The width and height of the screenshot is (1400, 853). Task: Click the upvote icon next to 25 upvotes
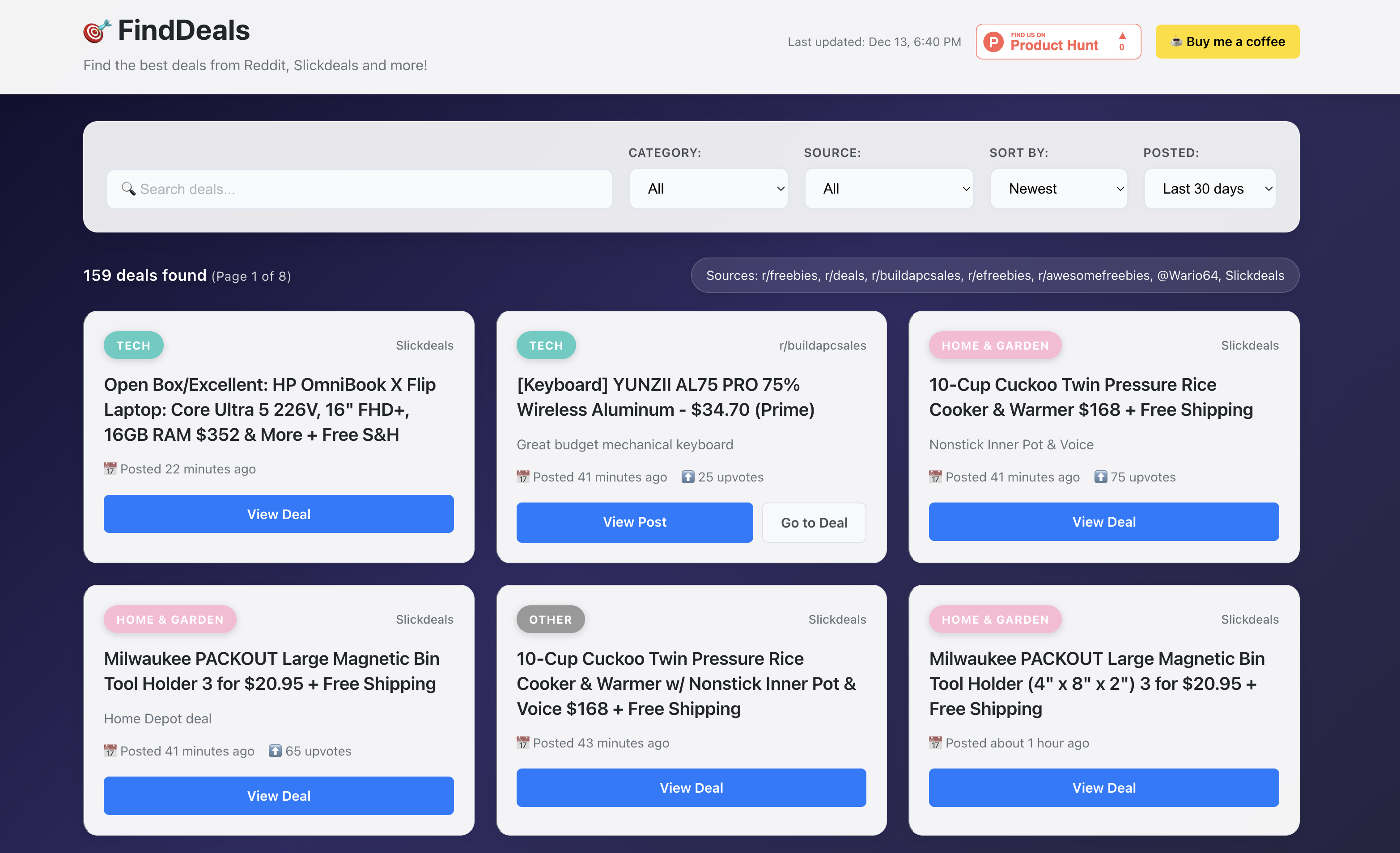tap(688, 477)
